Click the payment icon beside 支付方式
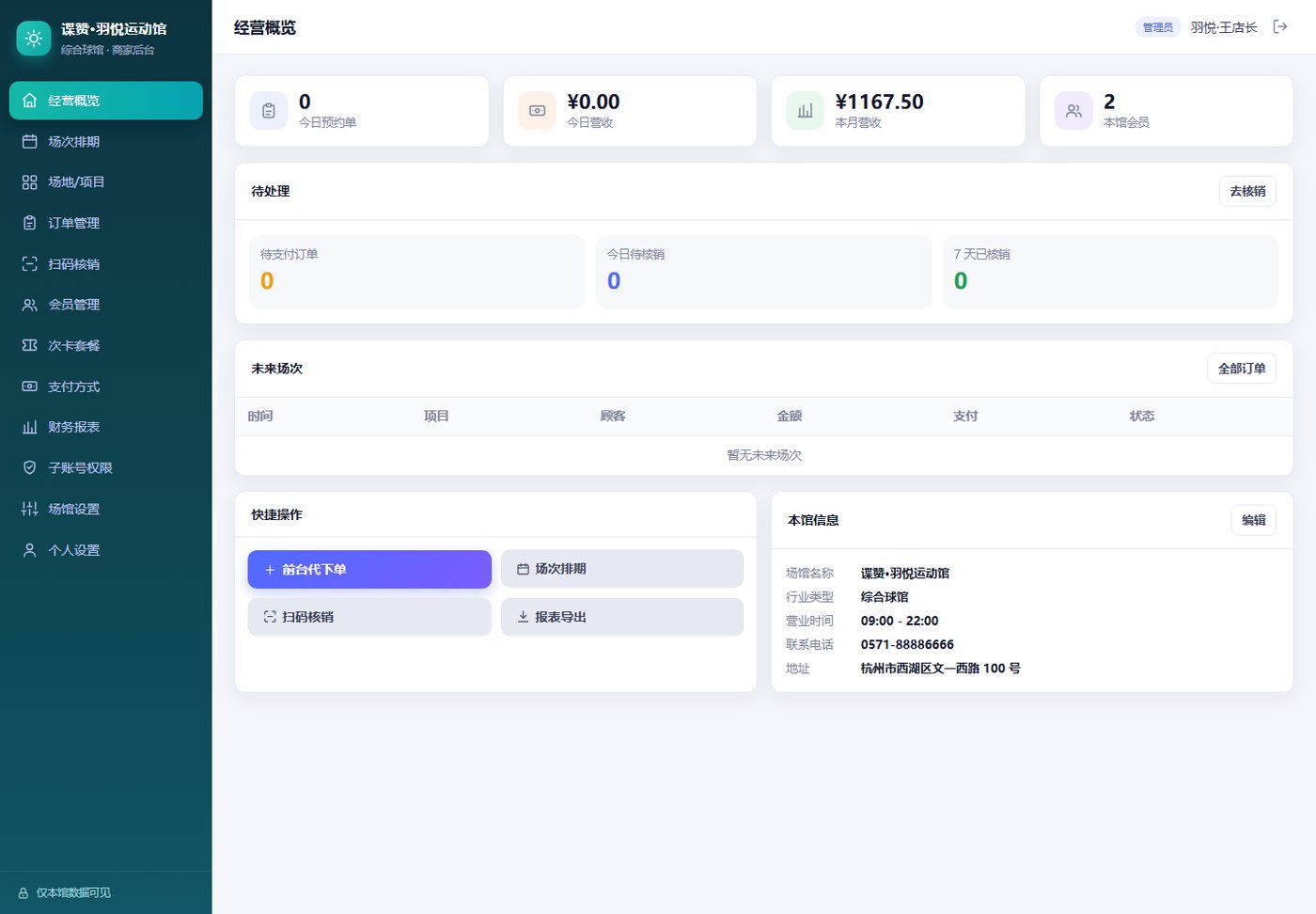 pos(30,386)
